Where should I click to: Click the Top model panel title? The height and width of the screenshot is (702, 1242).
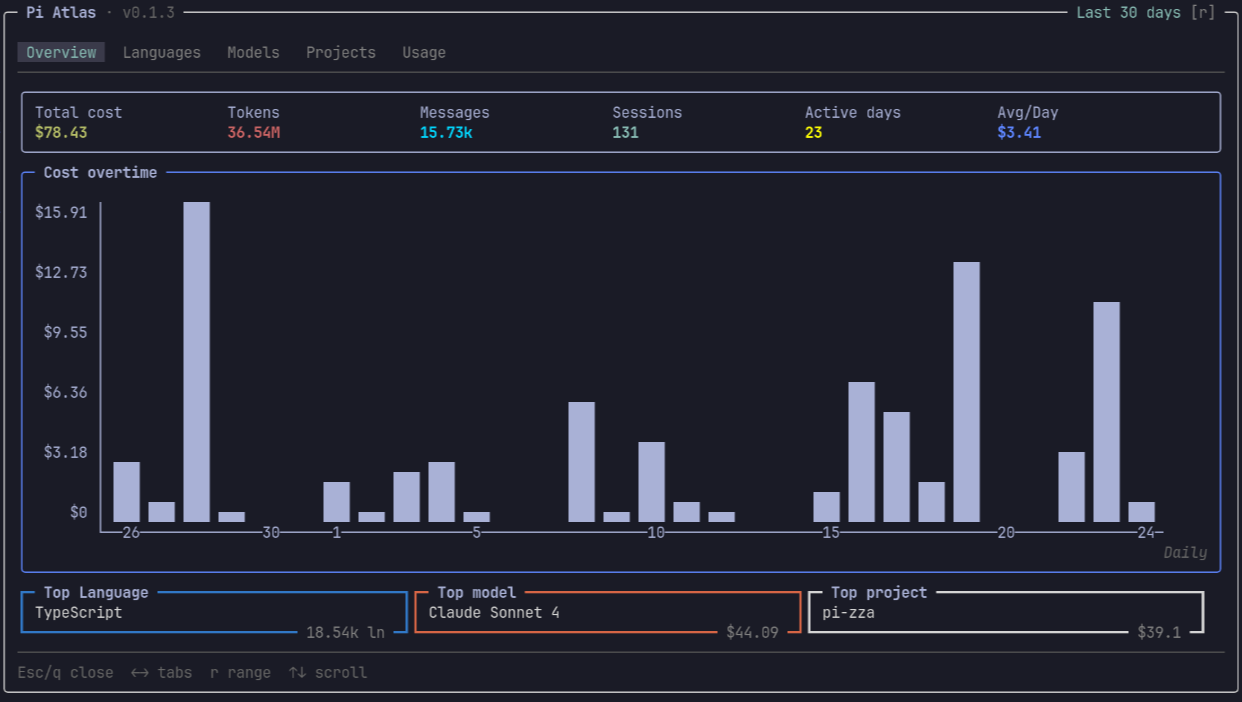[476, 592]
